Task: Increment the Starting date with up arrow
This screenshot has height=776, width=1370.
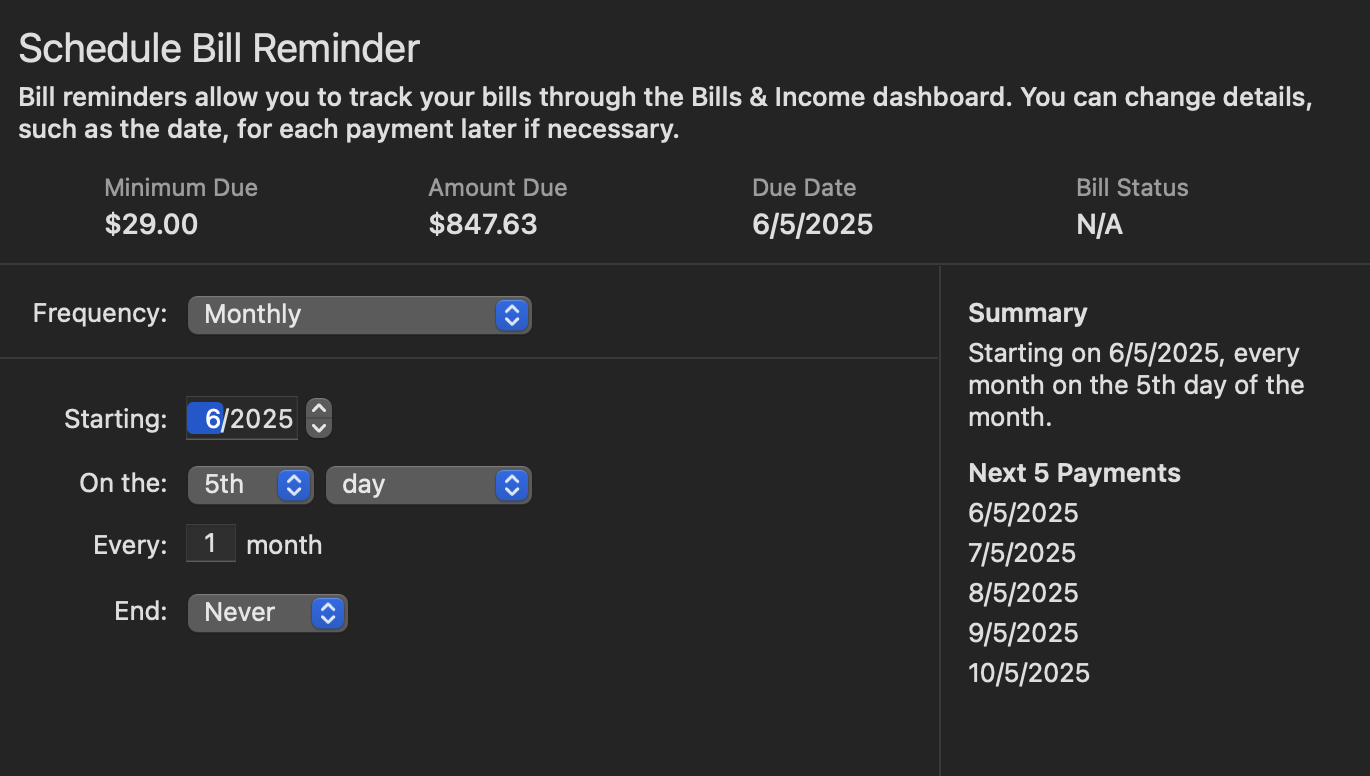Action: (x=319, y=409)
